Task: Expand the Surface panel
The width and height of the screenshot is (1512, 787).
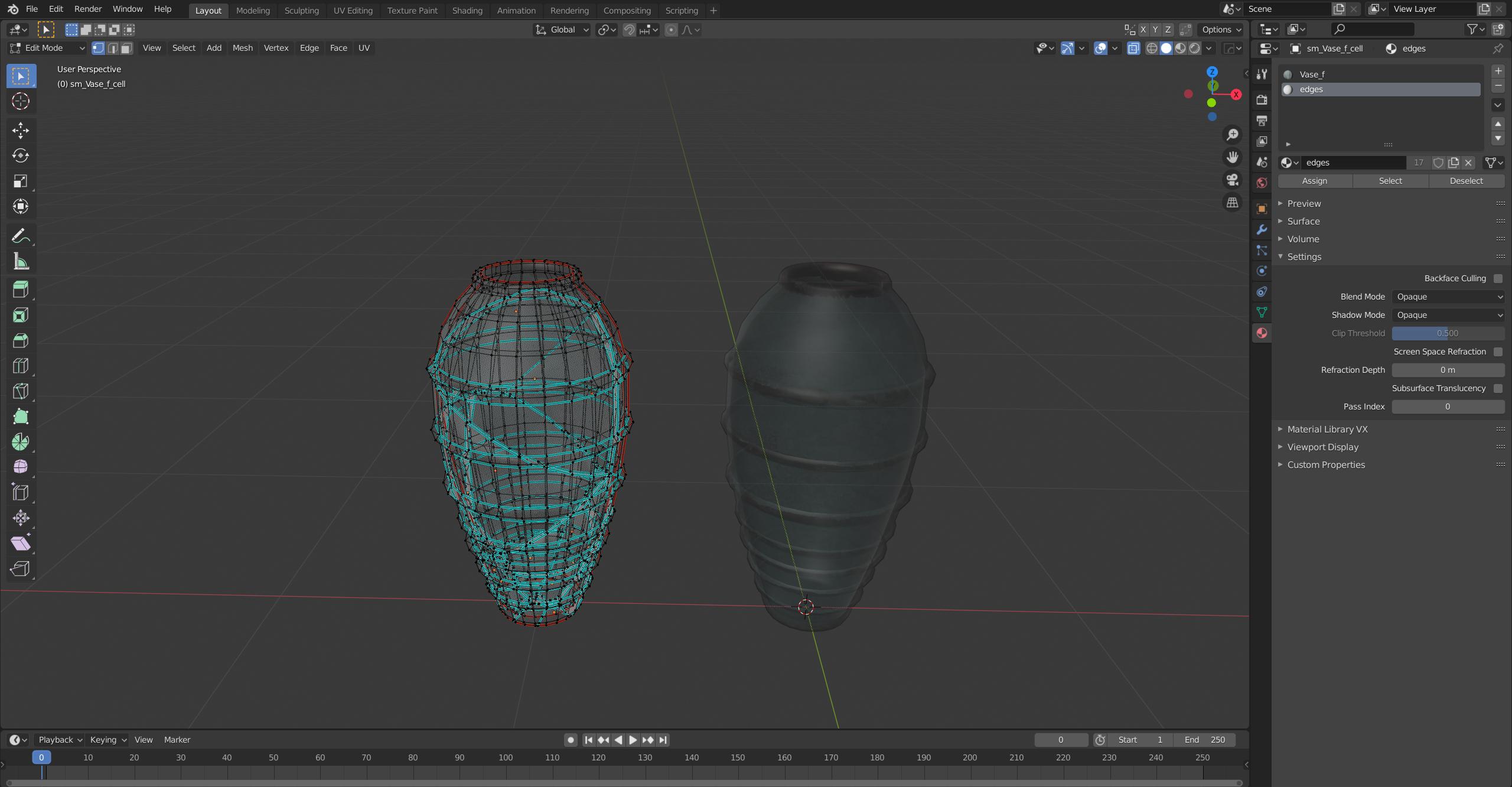Action: (1303, 221)
